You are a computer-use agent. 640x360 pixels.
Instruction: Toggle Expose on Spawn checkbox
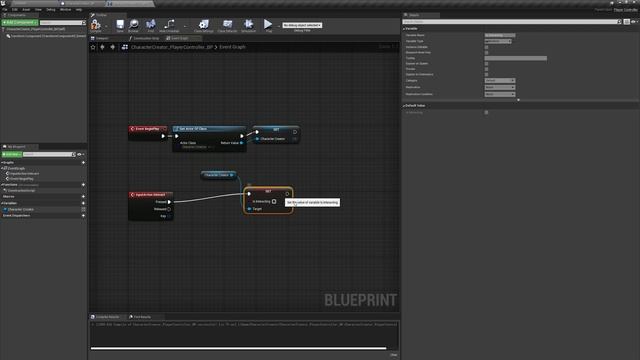point(486,64)
